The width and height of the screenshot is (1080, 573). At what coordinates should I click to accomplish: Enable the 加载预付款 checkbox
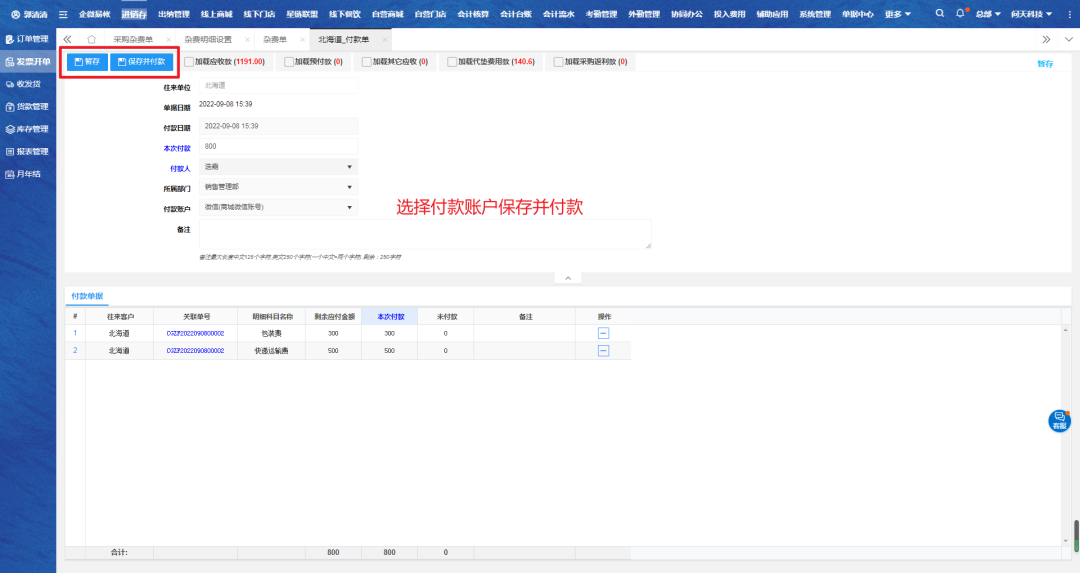tap(289, 62)
